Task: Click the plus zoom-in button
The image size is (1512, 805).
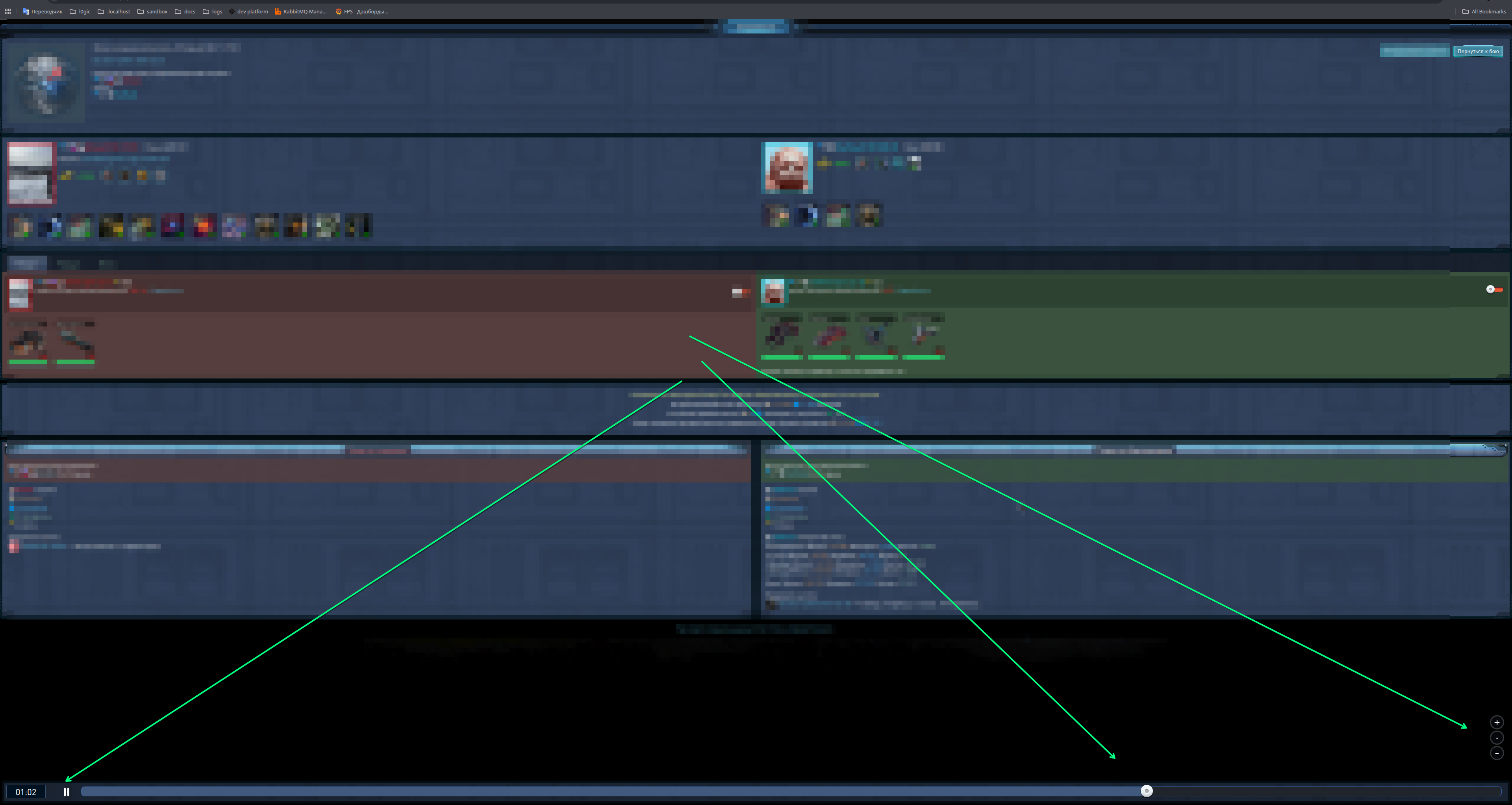Action: point(1497,722)
